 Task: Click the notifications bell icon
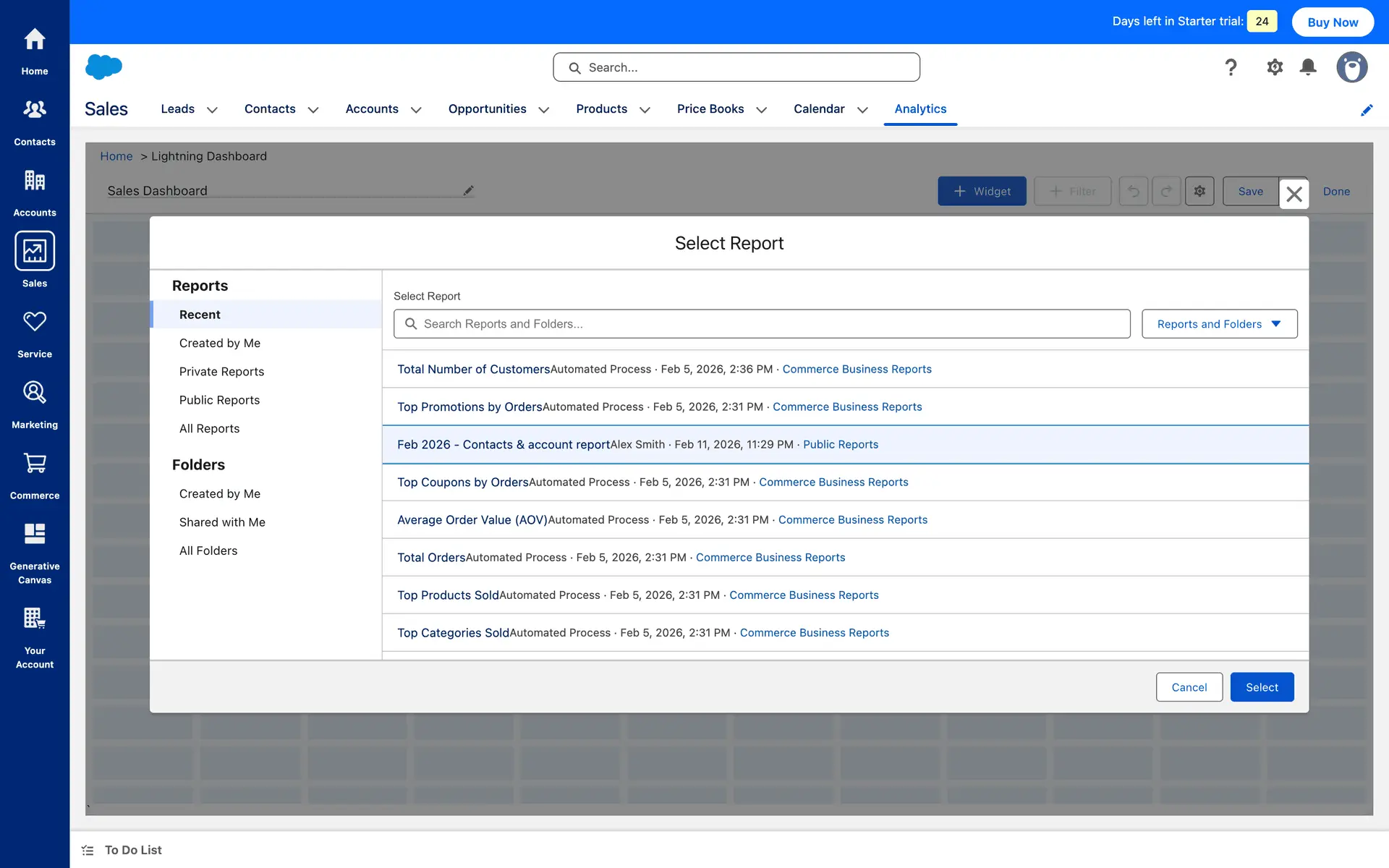1307,67
